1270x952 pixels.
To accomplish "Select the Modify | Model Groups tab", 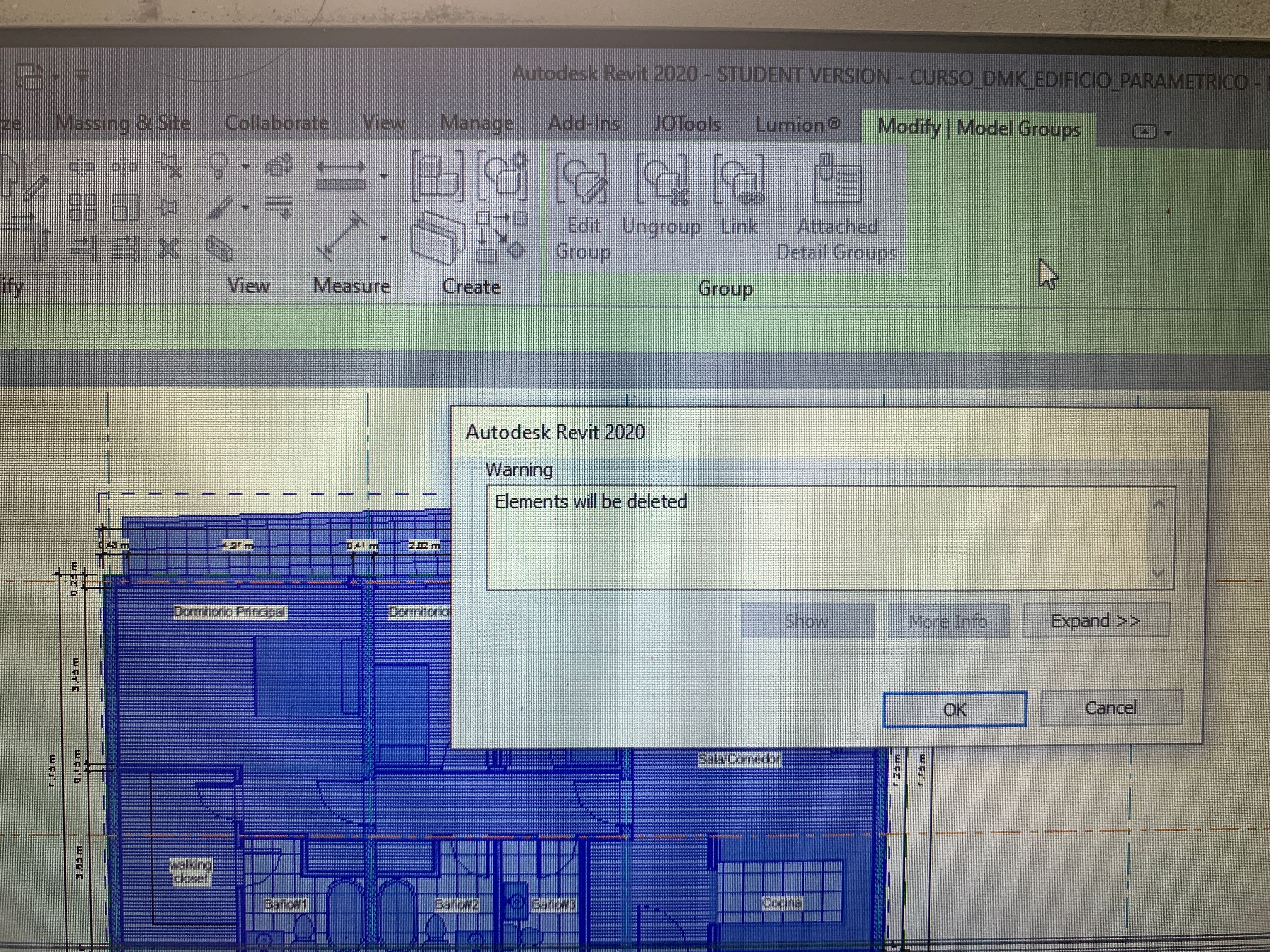I will point(979,128).
